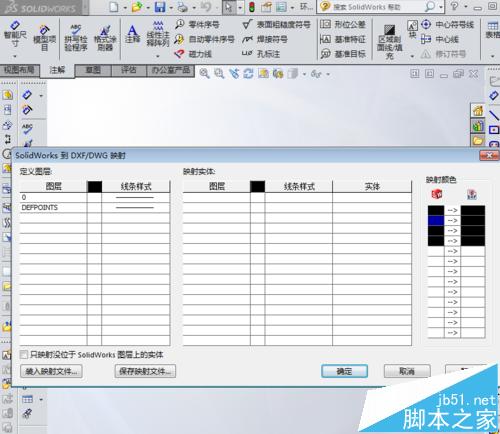
Task: Insert Centerline (中心线)
Action: coord(440,39)
